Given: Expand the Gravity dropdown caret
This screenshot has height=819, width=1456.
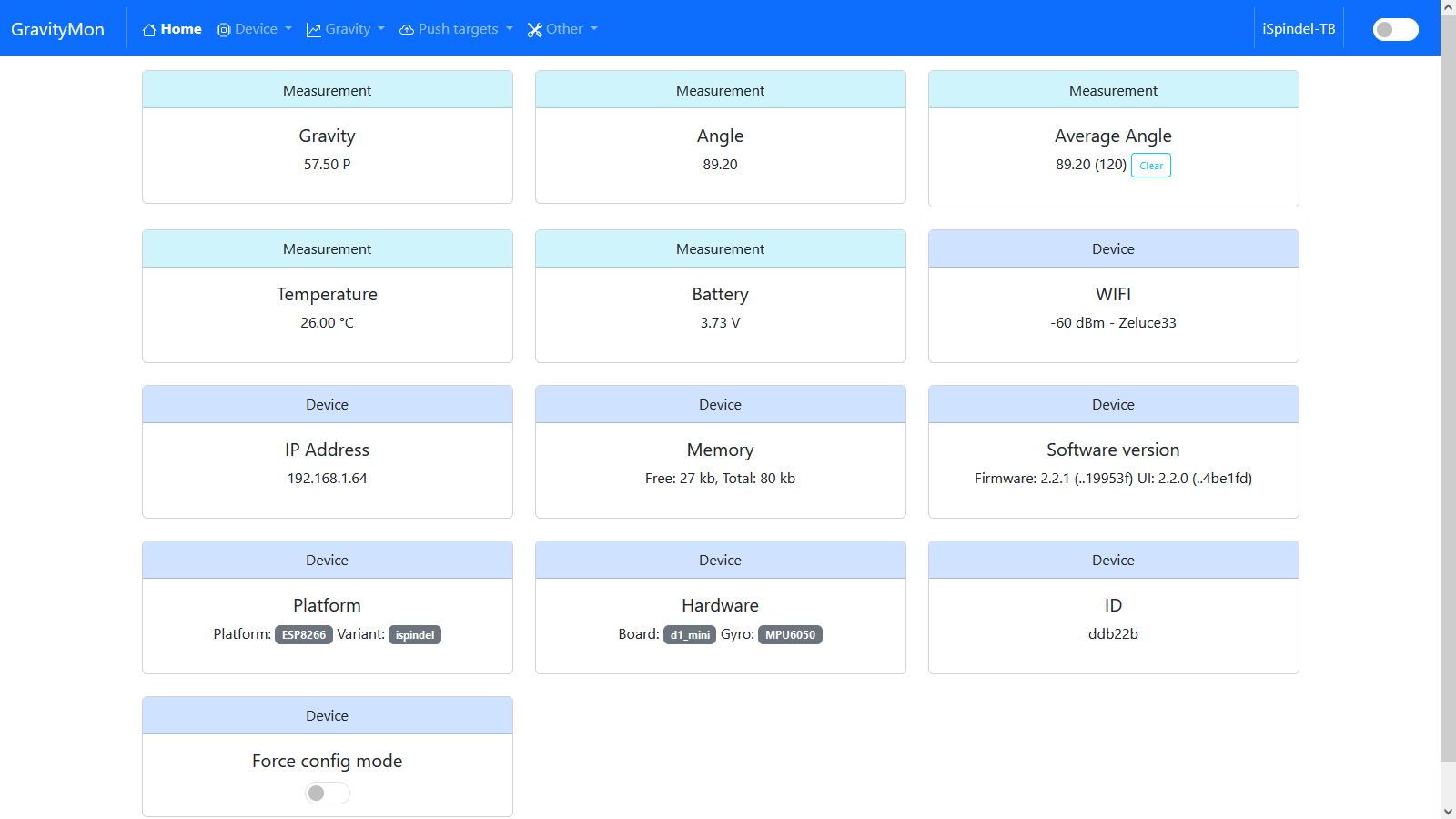Looking at the screenshot, I should tap(381, 29).
